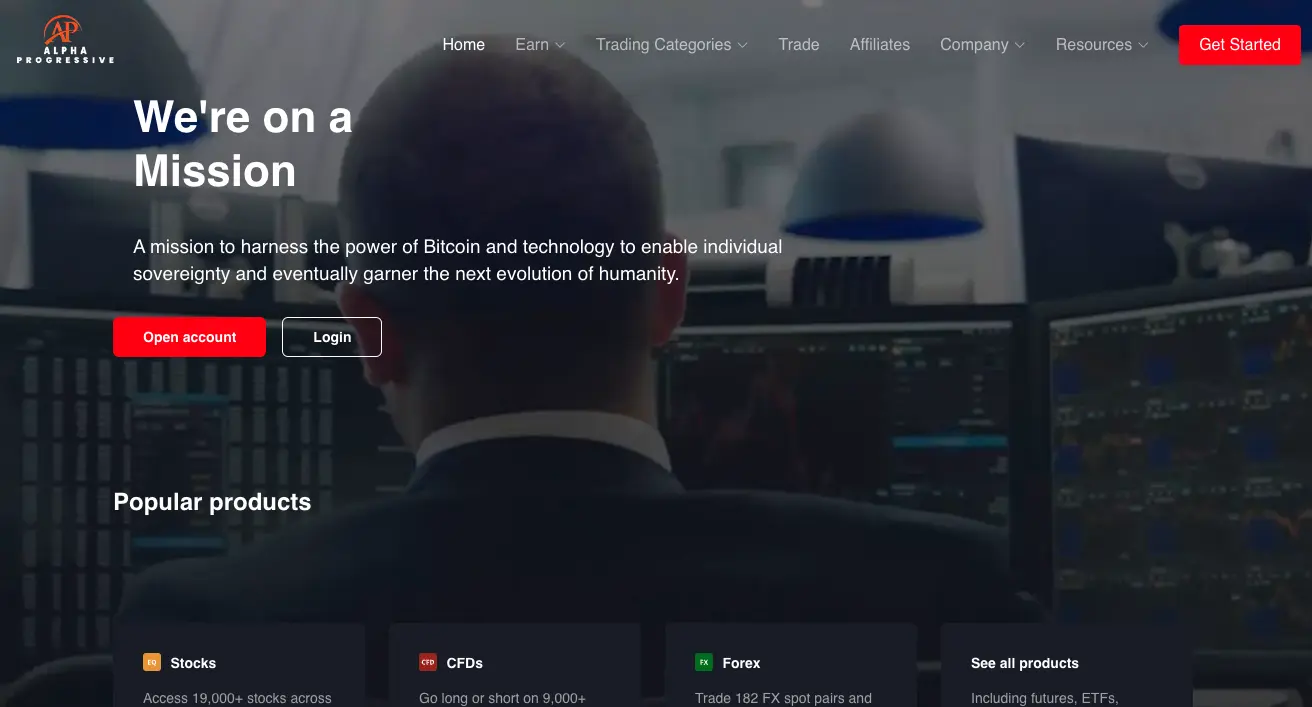The height and width of the screenshot is (707, 1312).
Task: Click the chevron next to Earn
Action: coord(560,45)
